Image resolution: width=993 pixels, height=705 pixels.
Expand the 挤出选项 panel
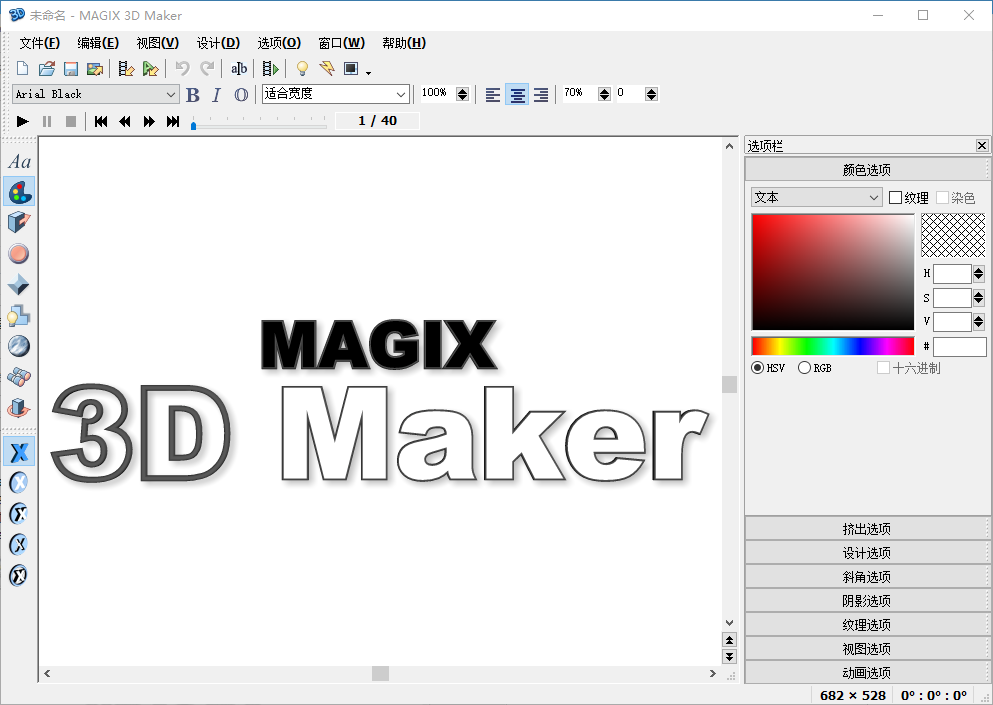[866, 529]
